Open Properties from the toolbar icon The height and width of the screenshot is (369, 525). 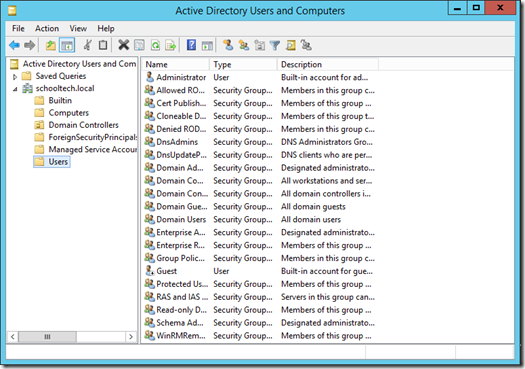coord(139,45)
